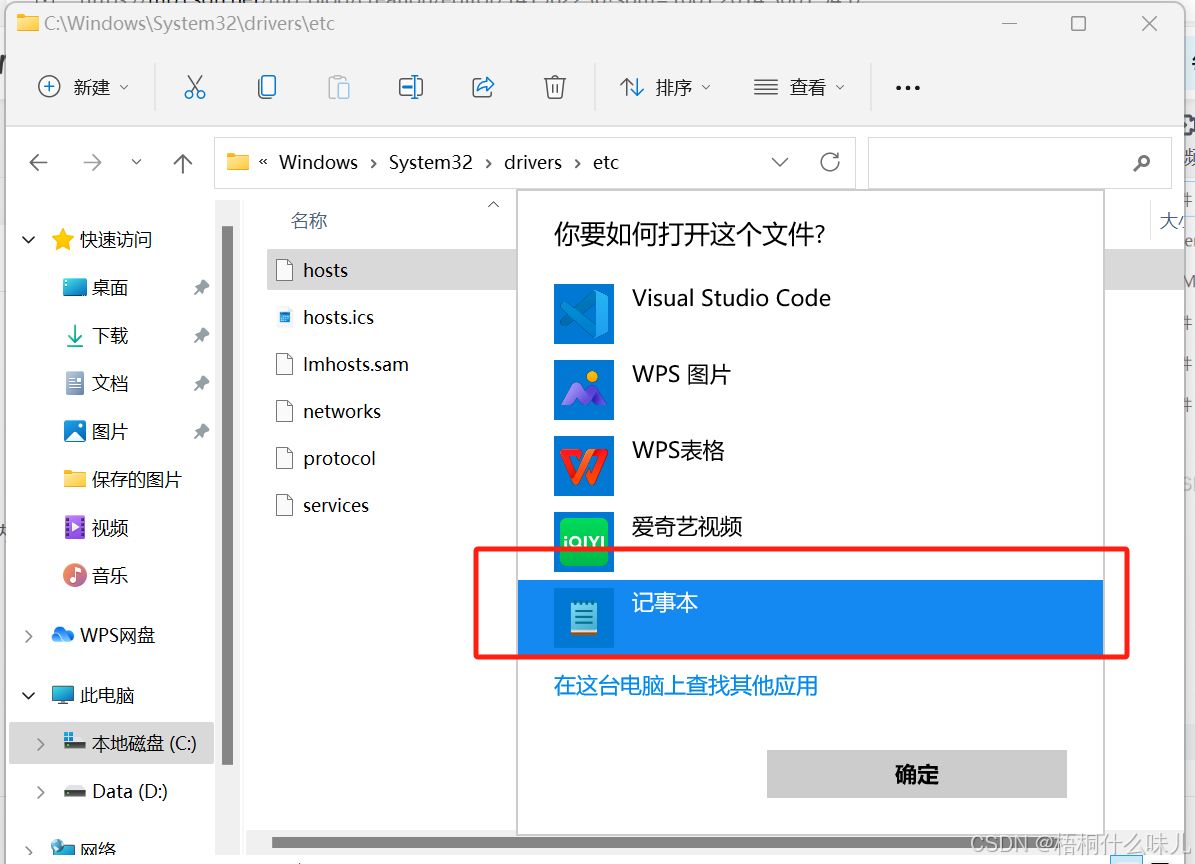Click the Paste clipboard icon

click(x=338, y=88)
